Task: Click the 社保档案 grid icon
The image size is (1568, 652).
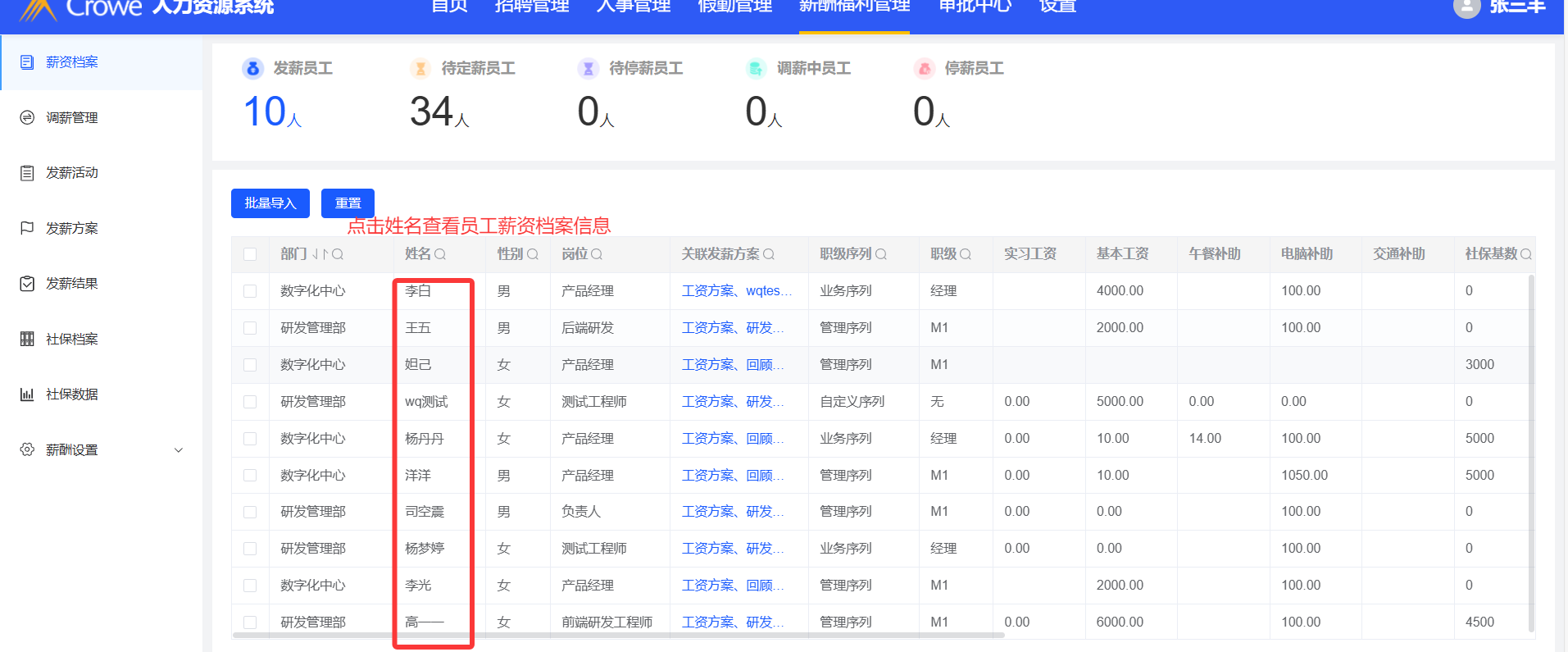Action: [x=27, y=339]
